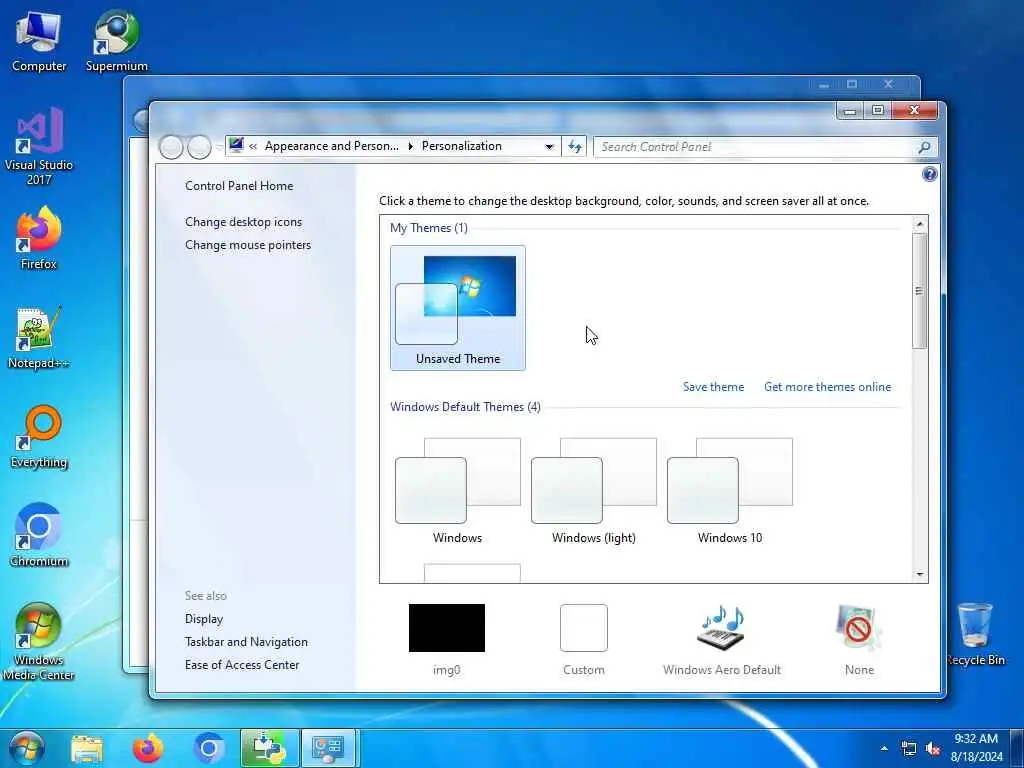Click the My Themes (1) heading

click(x=428, y=228)
